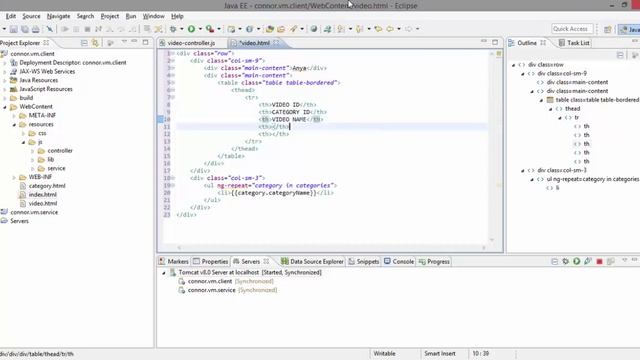Click the Quick Access search field
Screen dimensions: 640x360
572,29
